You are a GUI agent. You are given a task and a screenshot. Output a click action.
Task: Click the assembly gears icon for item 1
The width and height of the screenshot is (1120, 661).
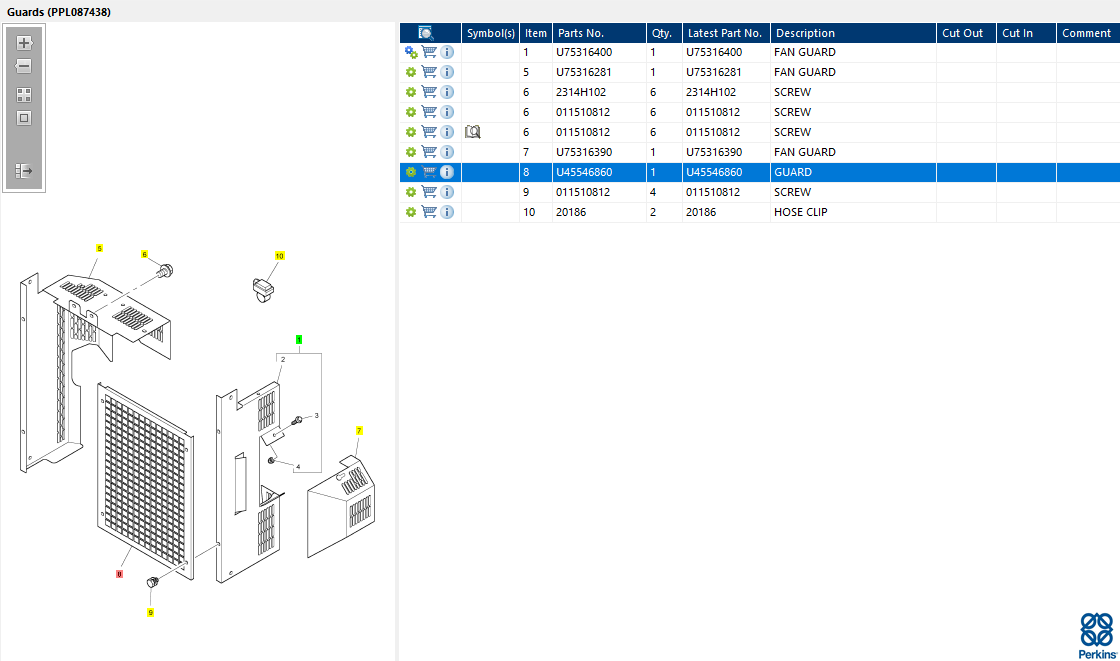[x=411, y=52]
